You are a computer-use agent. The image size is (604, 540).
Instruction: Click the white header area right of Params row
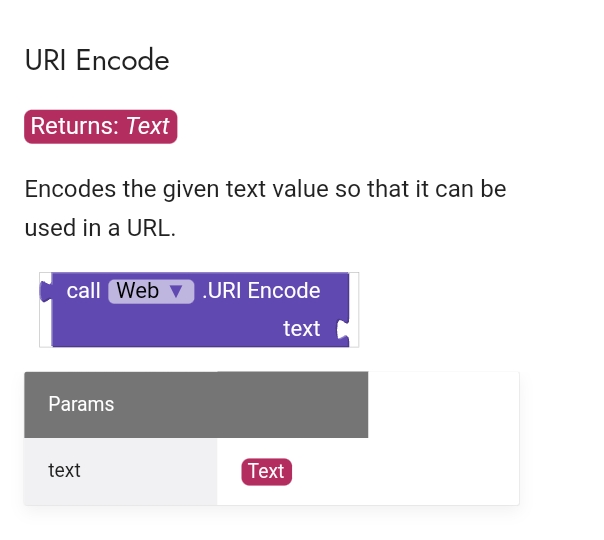[443, 404]
